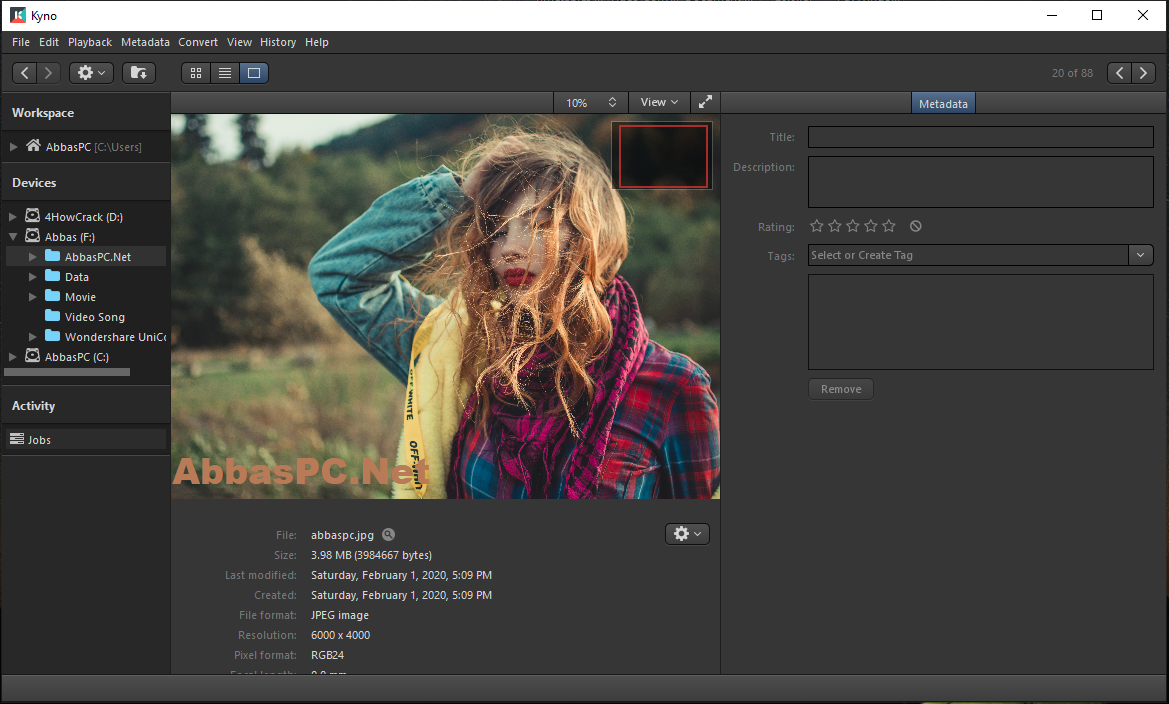The width and height of the screenshot is (1169, 704).
Task: Click the fullscreen expand arrows icon
Action: (x=705, y=102)
